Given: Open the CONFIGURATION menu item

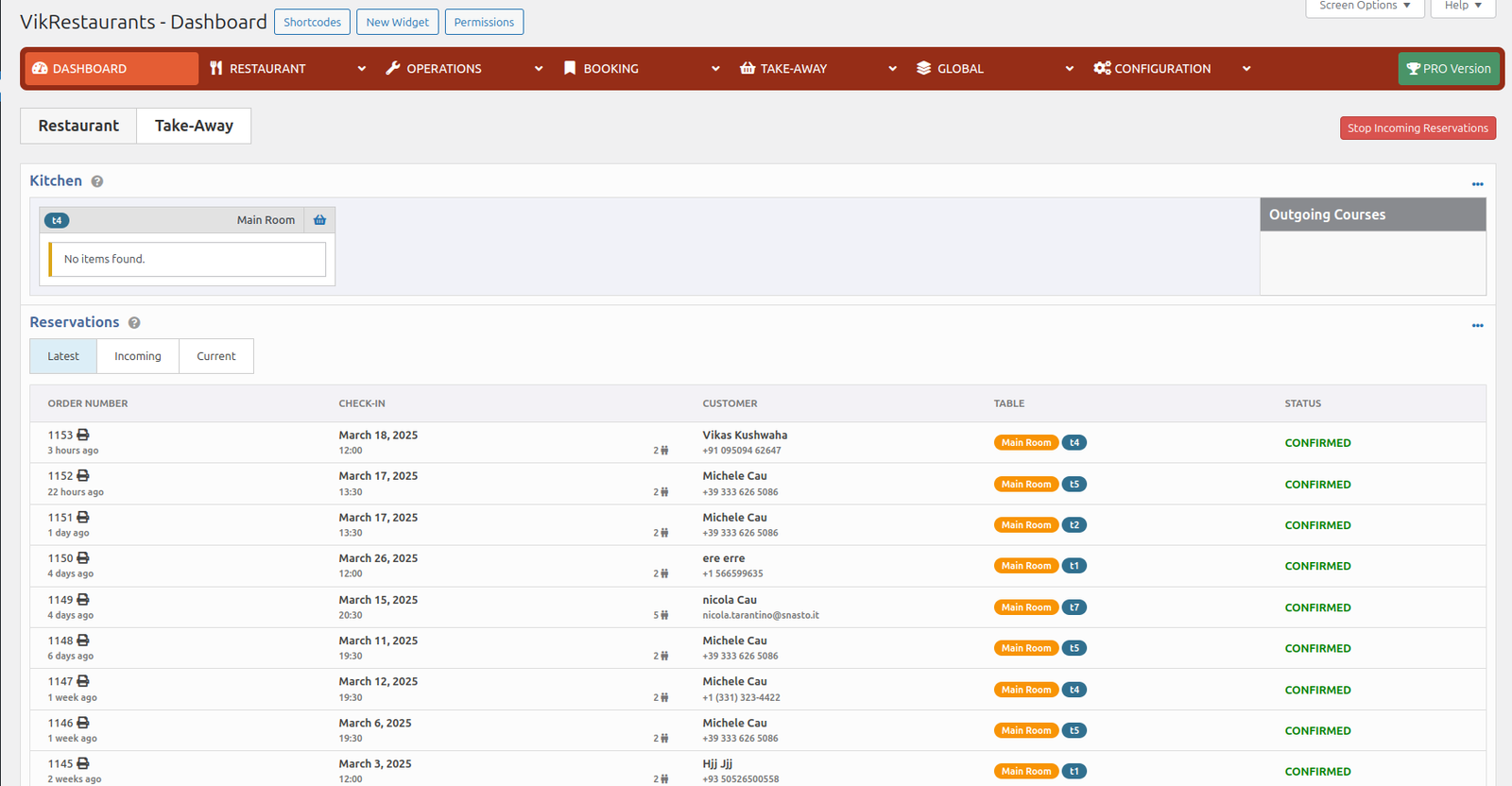Looking at the screenshot, I should tap(1162, 69).
